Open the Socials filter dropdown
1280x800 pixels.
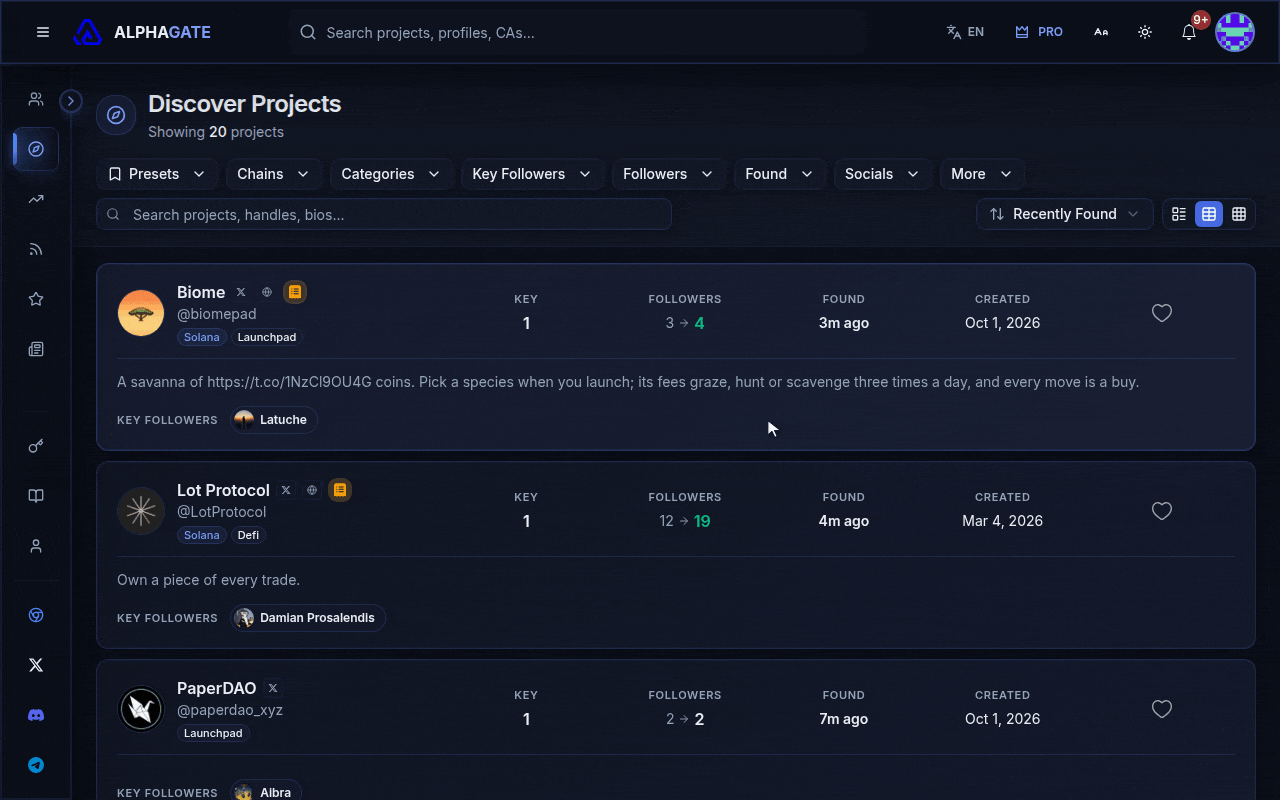pos(882,174)
